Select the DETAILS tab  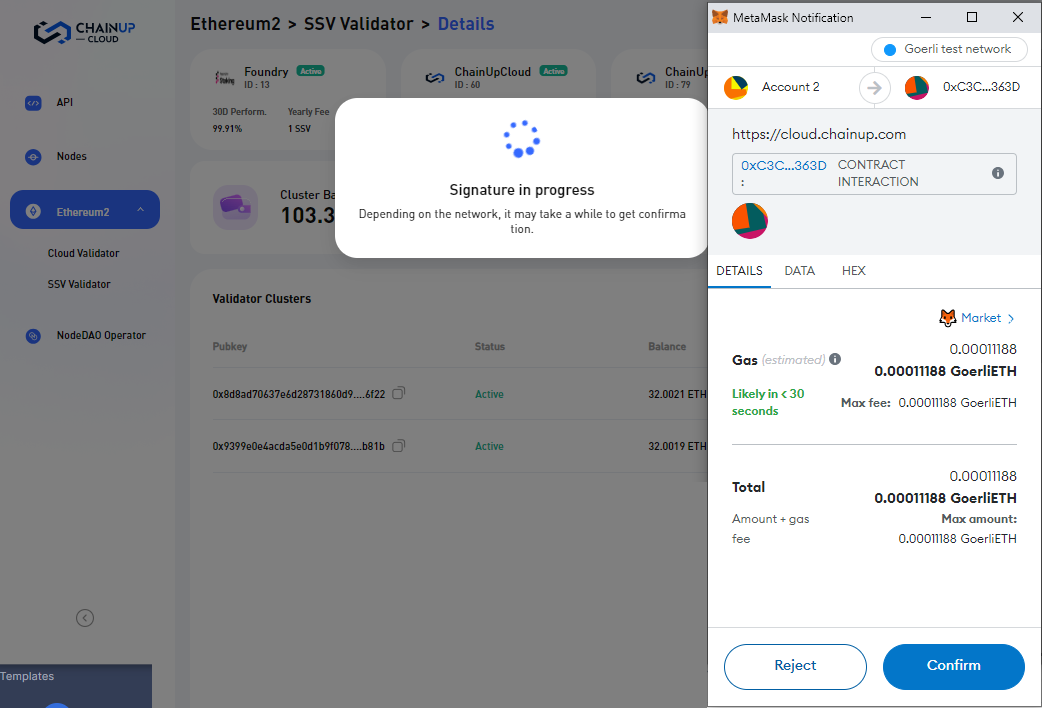(x=739, y=271)
